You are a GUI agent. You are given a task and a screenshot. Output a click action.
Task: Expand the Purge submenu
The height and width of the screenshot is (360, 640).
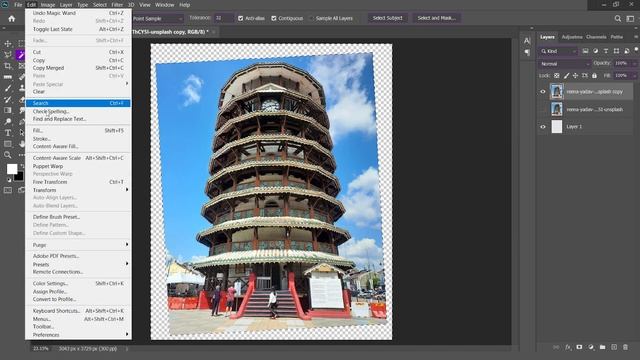point(78,245)
